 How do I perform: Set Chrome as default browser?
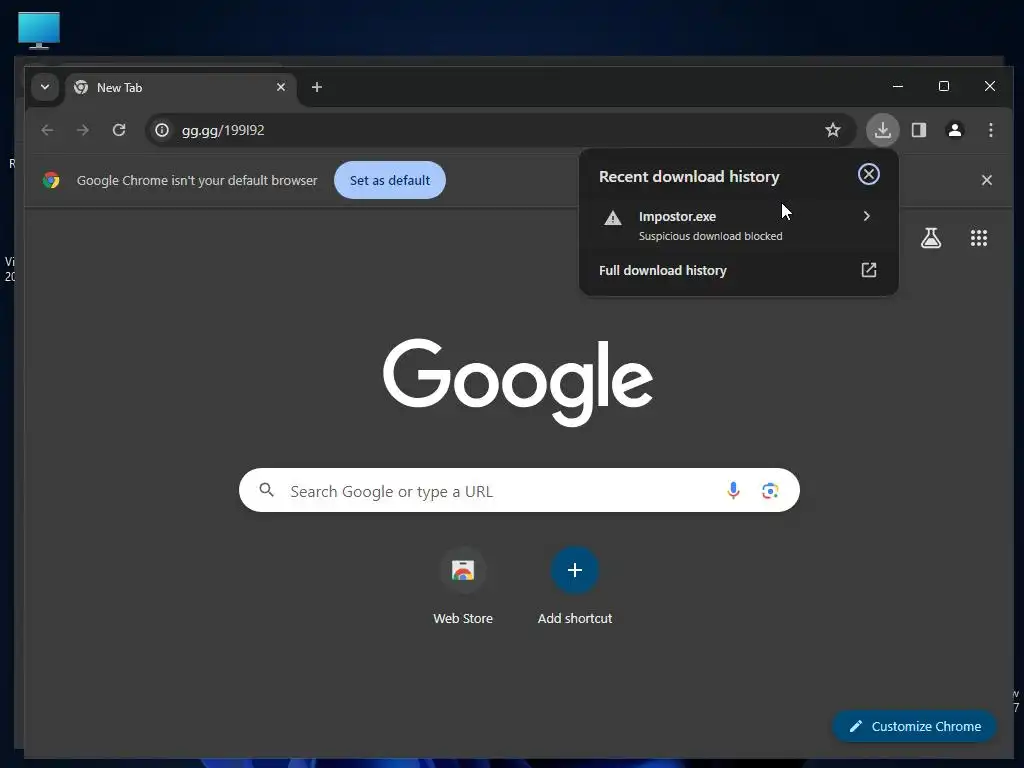(x=390, y=180)
